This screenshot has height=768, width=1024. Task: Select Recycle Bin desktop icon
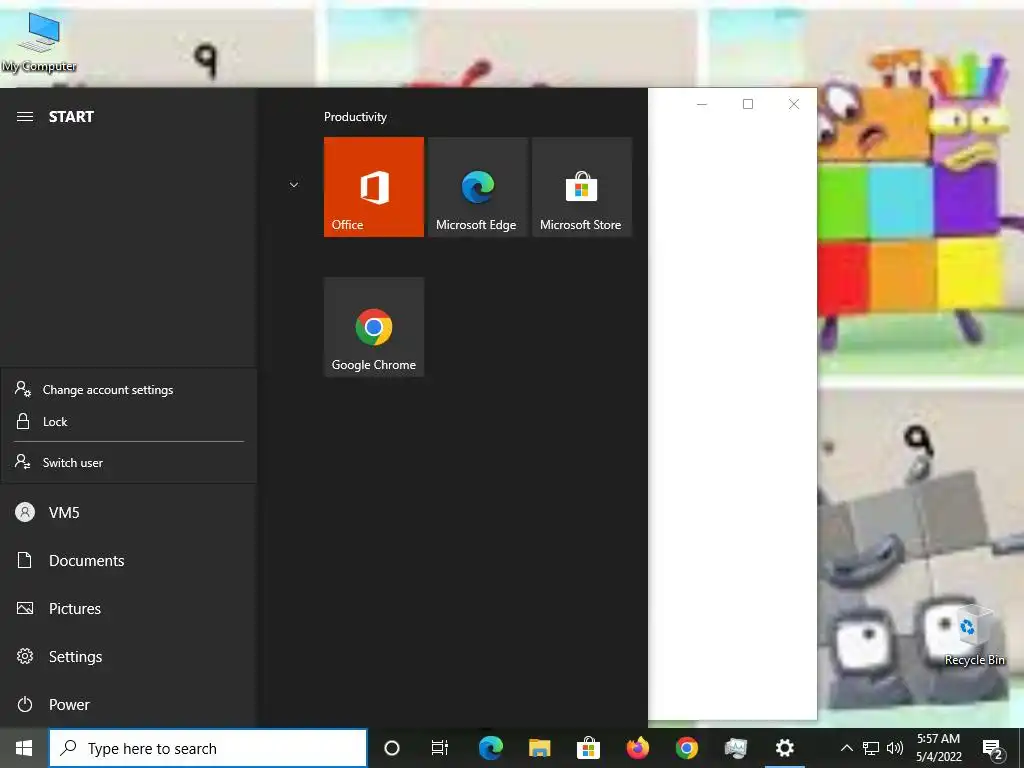click(974, 635)
